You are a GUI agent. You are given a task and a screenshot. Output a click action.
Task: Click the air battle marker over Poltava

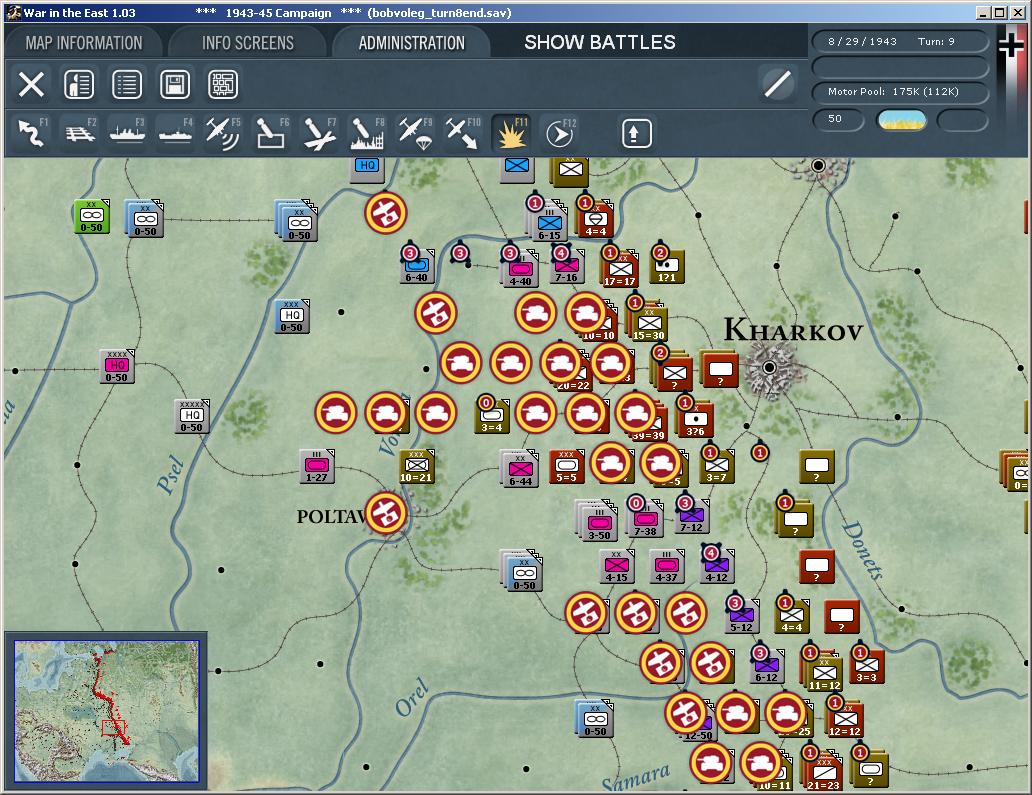click(386, 513)
